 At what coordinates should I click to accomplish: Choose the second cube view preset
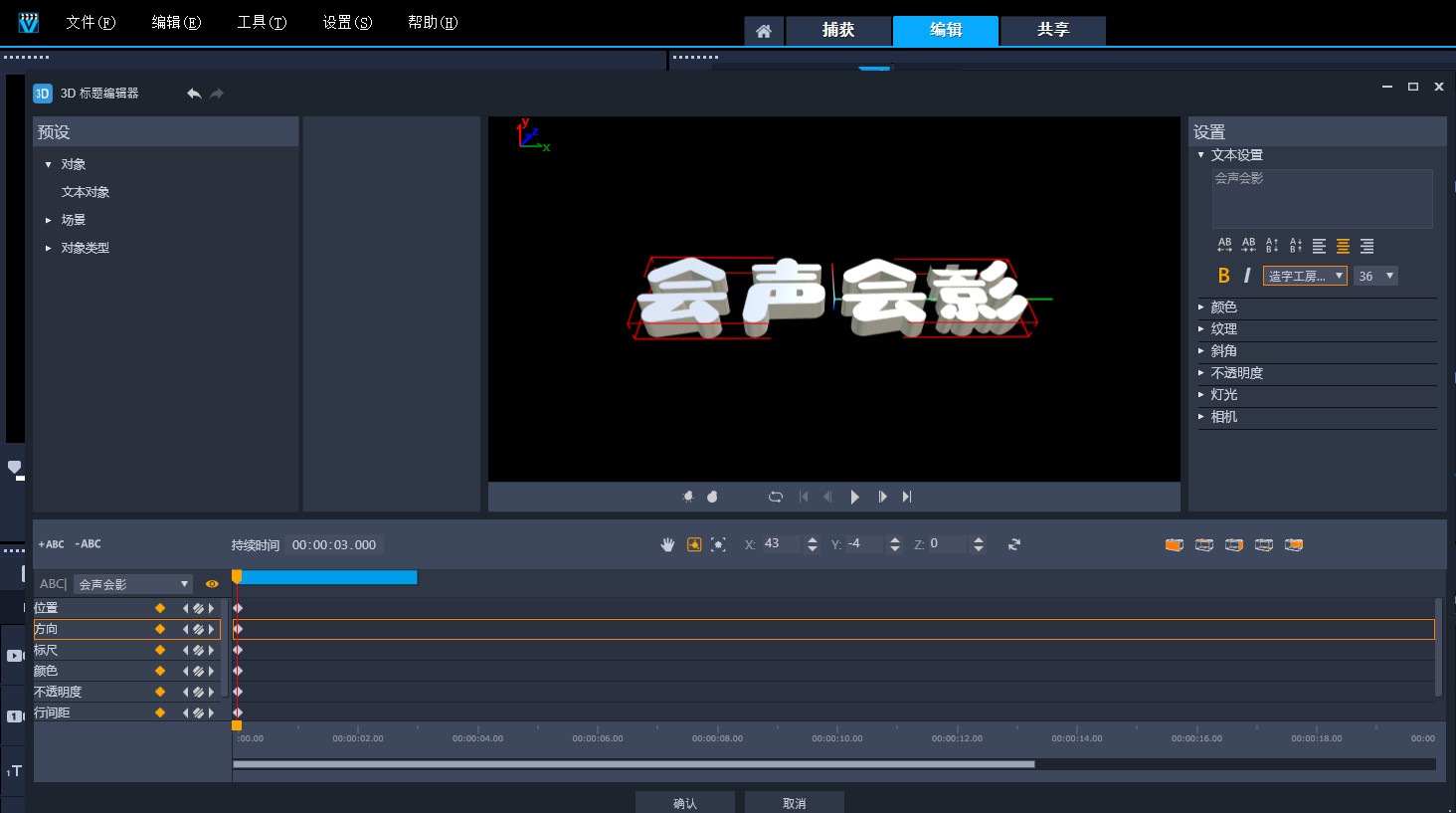(1204, 545)
